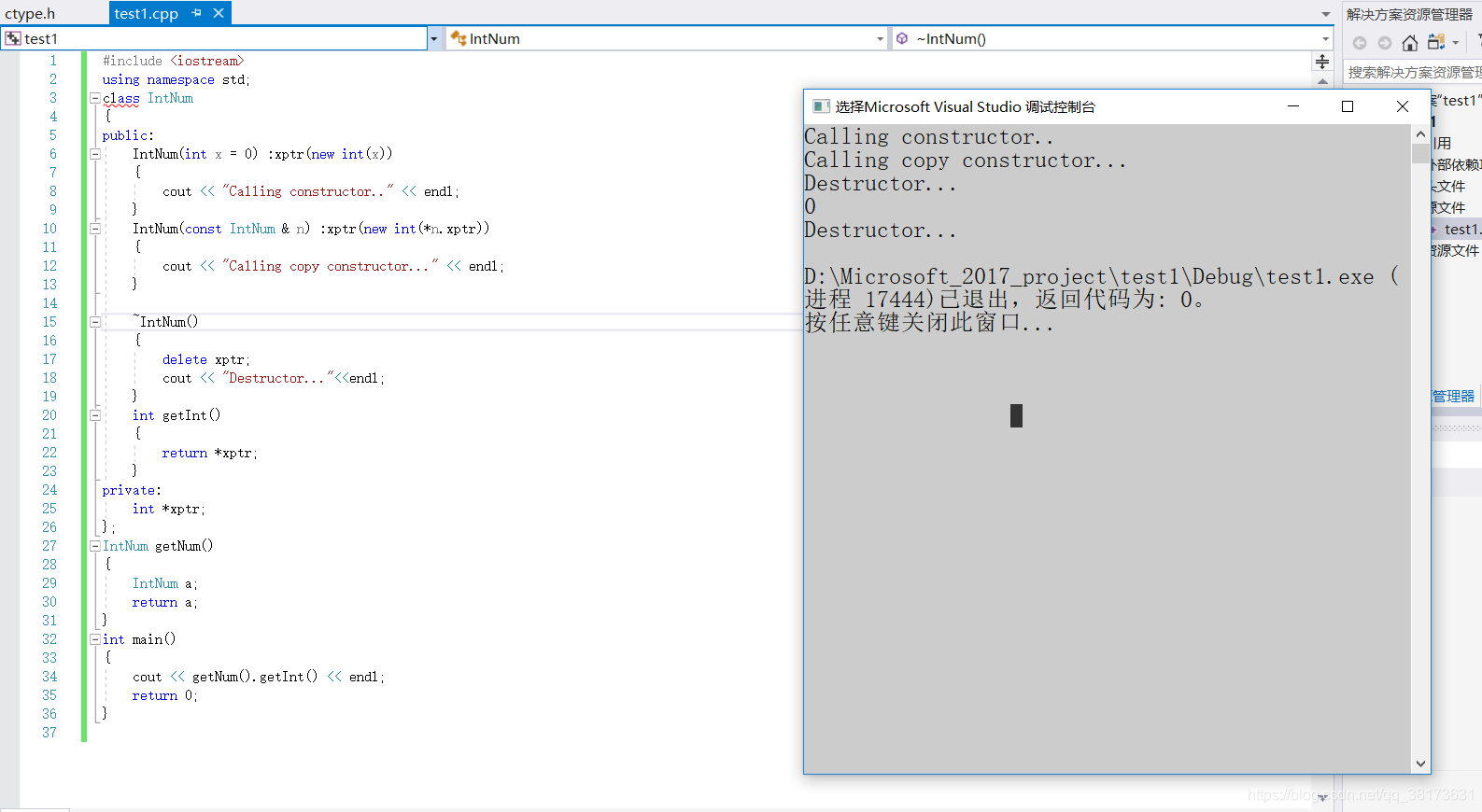
Task: Click the console scrollbar down arrow
Action: click(1420, 763)
